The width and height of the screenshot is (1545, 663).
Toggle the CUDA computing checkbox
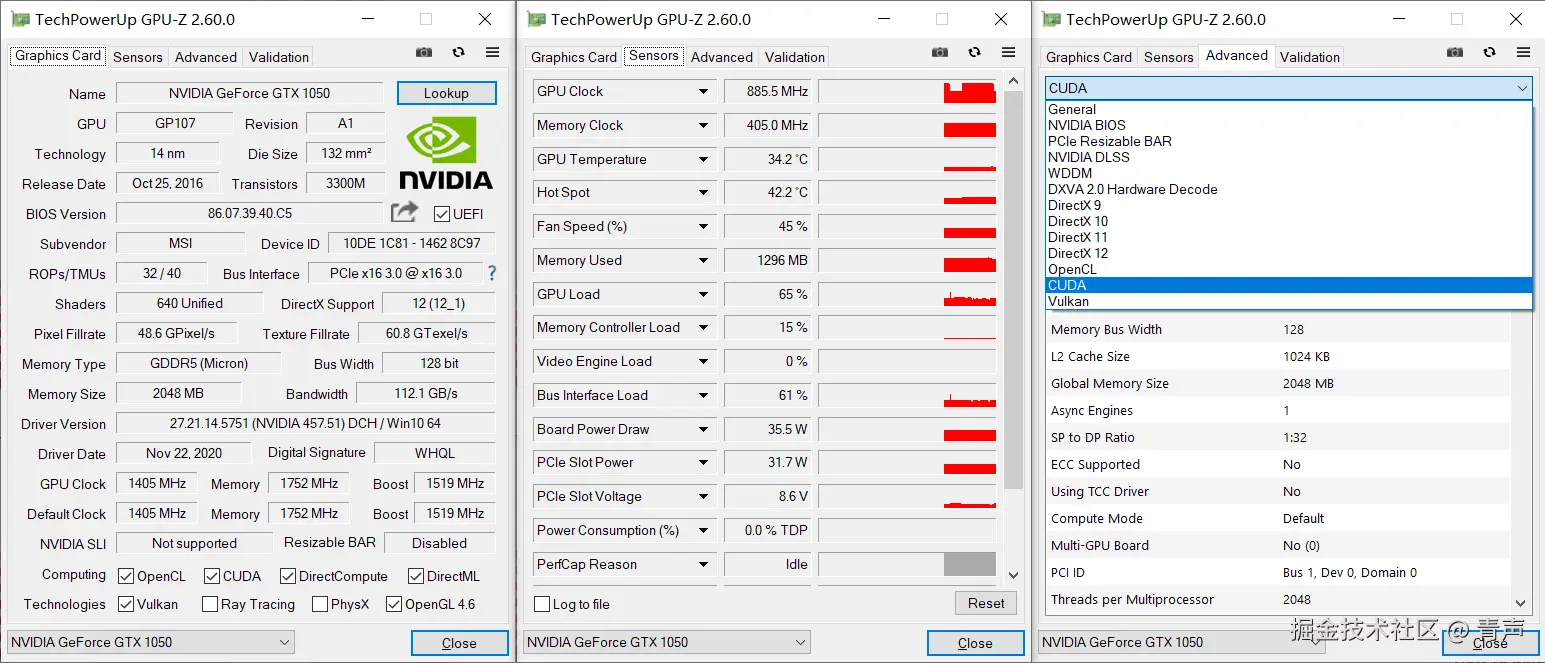pos(212,576)
